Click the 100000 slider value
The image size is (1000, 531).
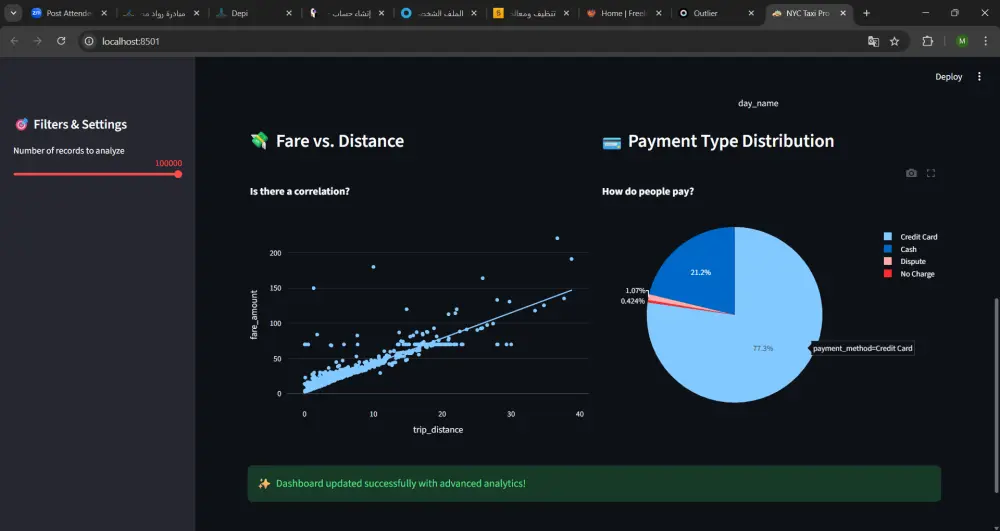[168, 163]
